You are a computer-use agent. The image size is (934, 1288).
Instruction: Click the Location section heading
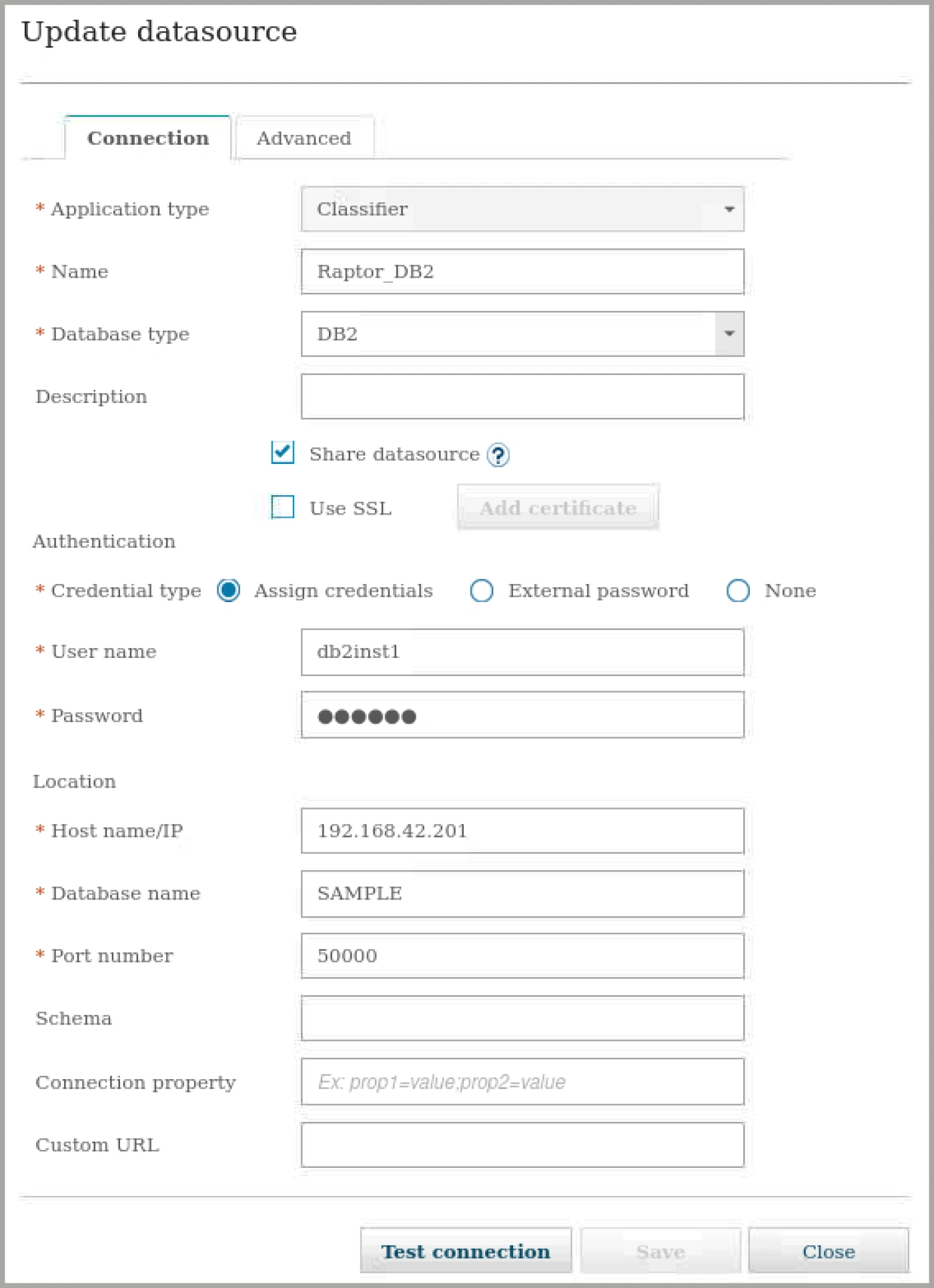pyautogui.click(x=75, y=781)
